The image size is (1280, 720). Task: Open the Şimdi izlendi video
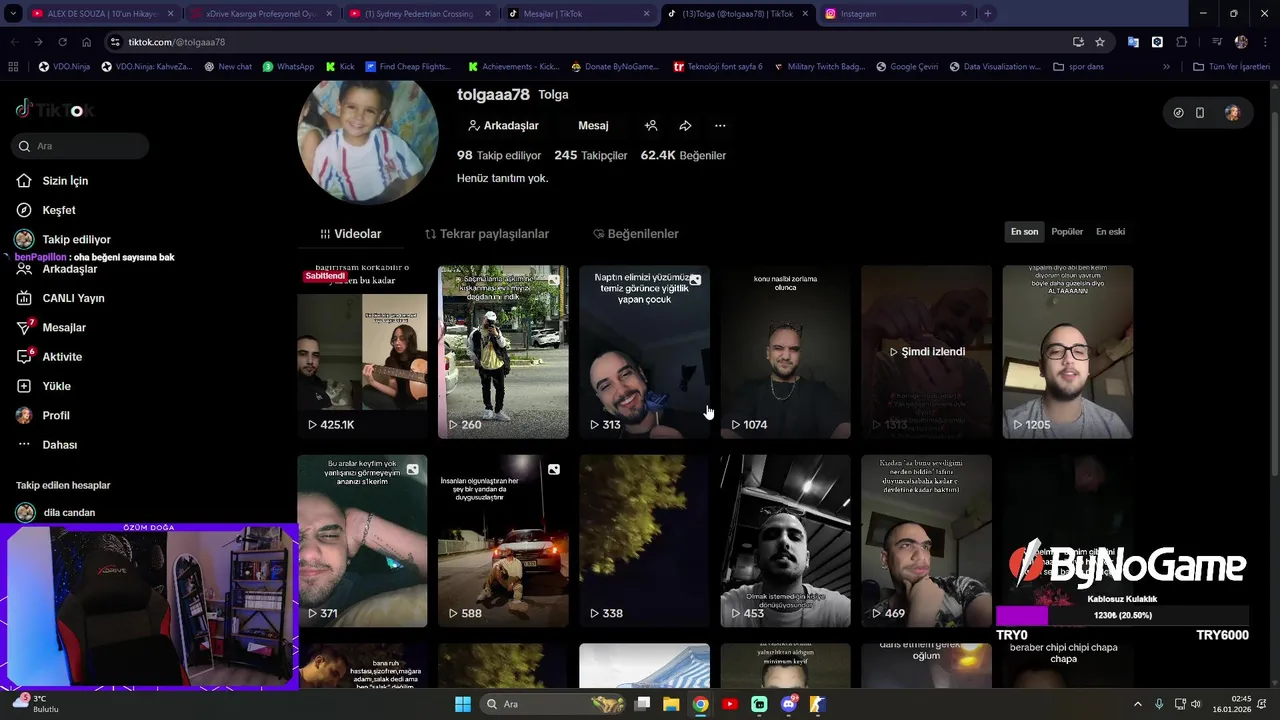click(x=926, y=352)
